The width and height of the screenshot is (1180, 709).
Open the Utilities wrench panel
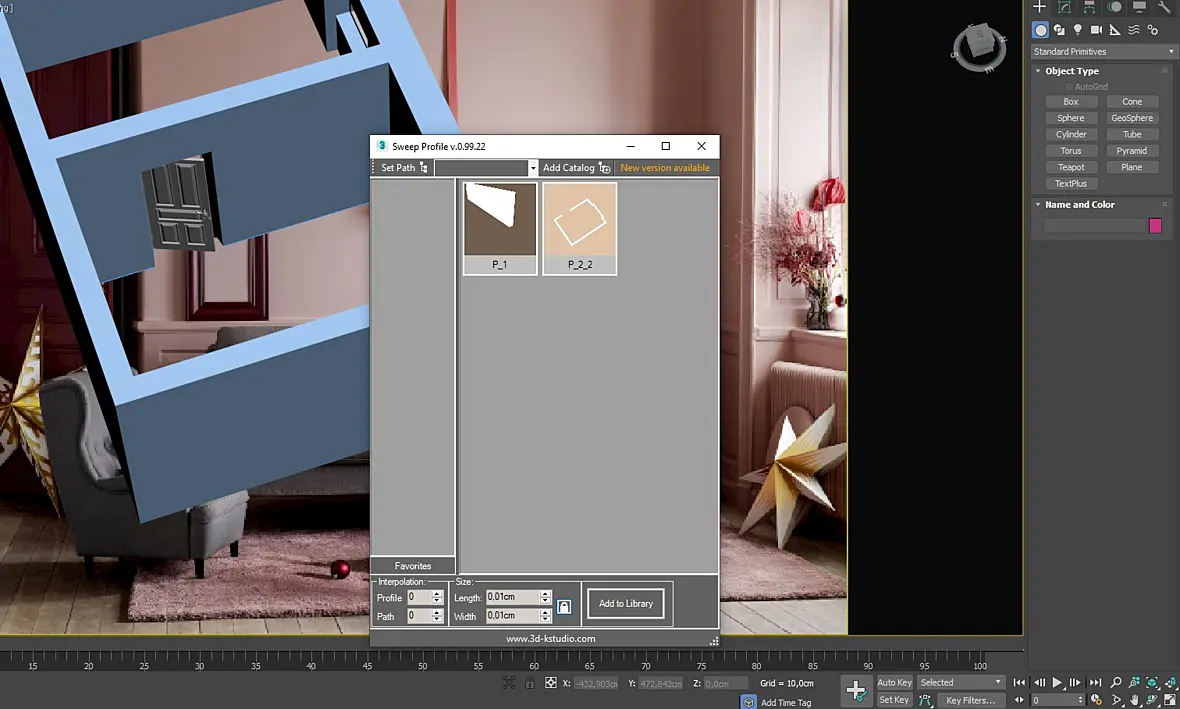pos(1164,7)
